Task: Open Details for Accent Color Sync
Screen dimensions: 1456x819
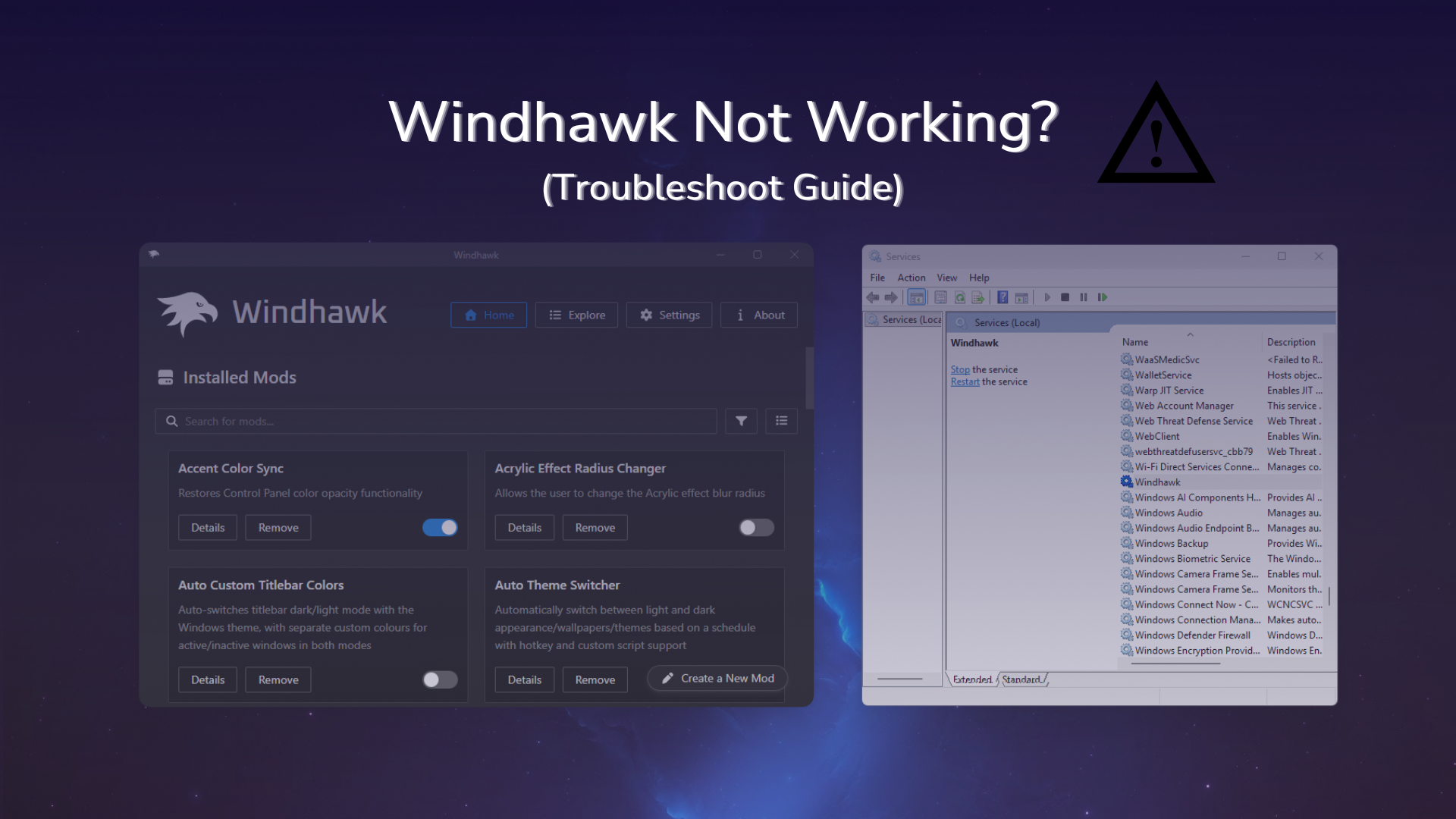Action: point(208,527)
